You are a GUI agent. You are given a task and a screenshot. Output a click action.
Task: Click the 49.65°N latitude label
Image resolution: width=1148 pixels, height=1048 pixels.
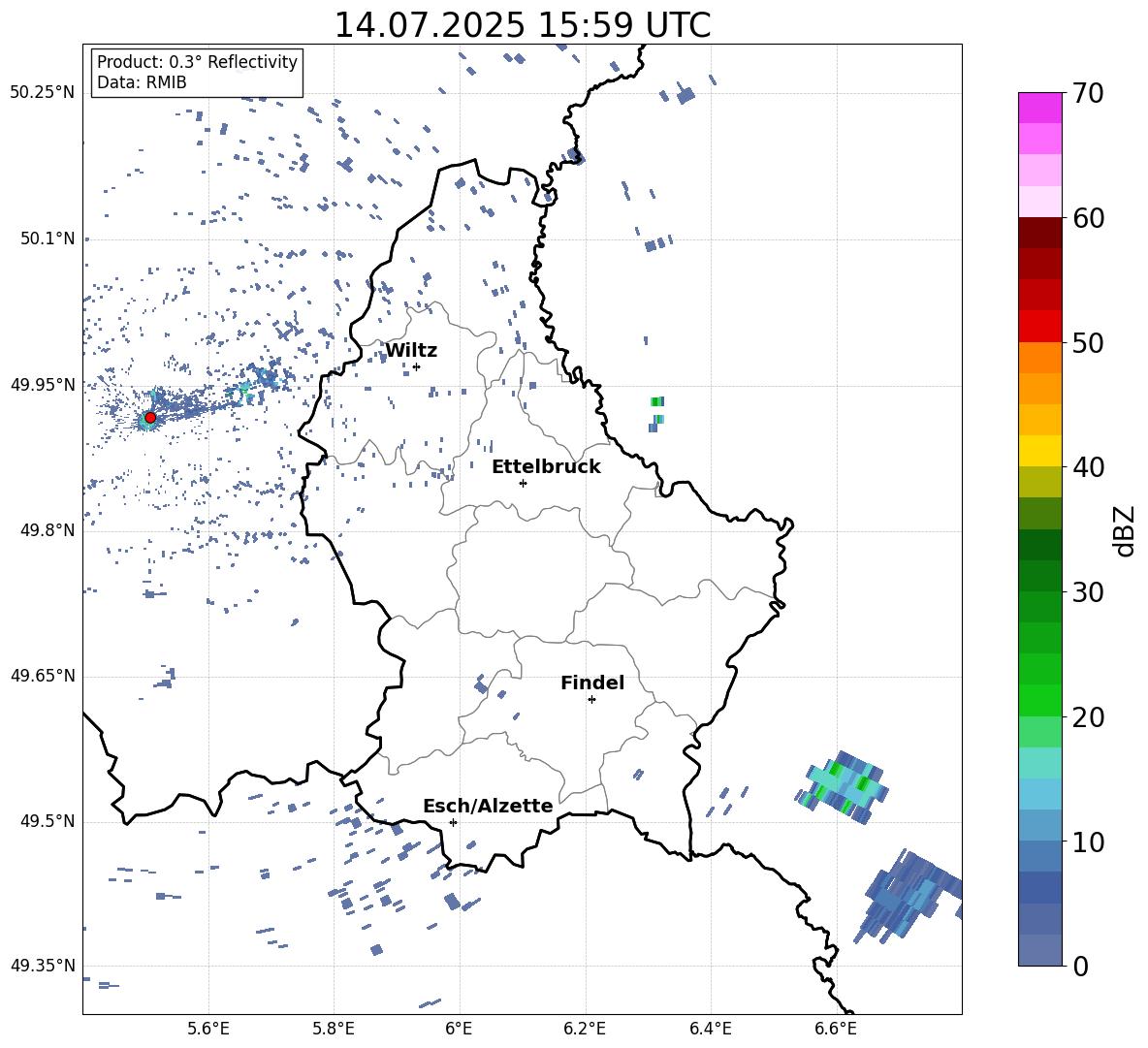tap(43, 676)
